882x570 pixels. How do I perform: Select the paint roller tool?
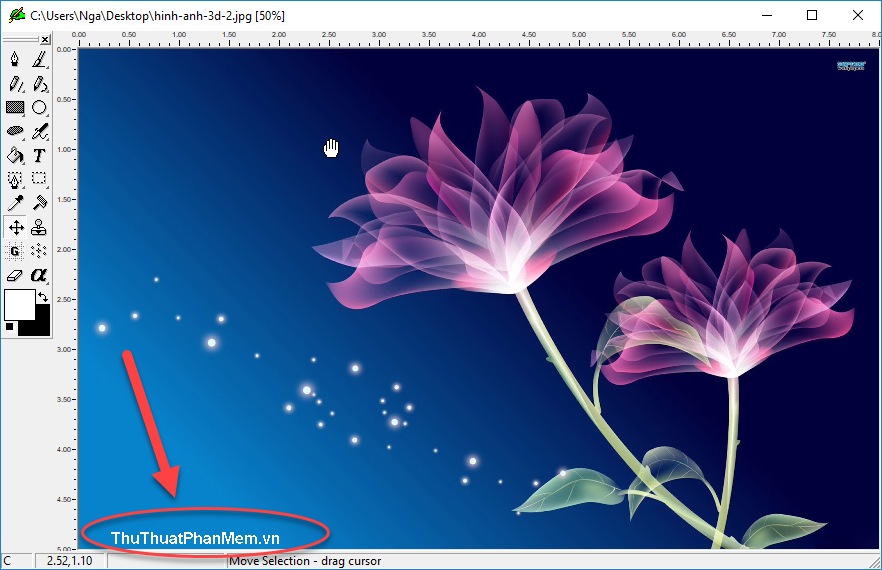39,203
